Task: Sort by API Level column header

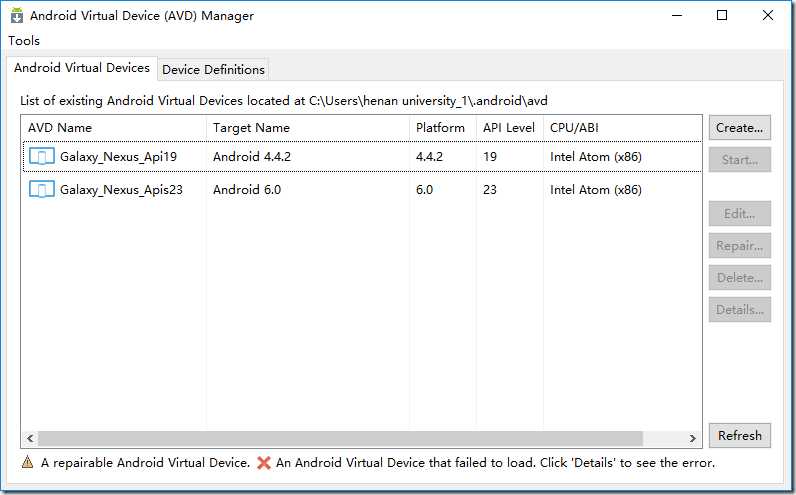Action: click(510, 128)
